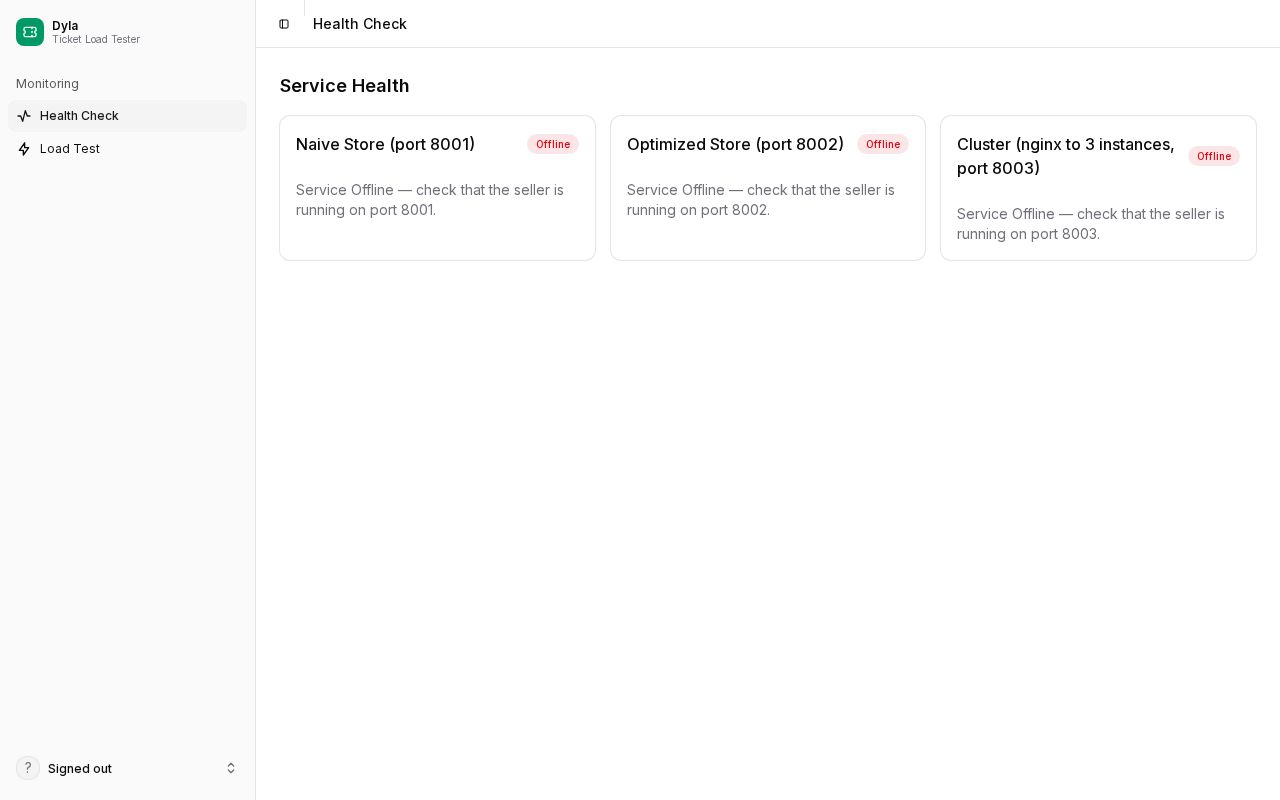Click the Load Test lightning icon

click(x=24, y=149)
